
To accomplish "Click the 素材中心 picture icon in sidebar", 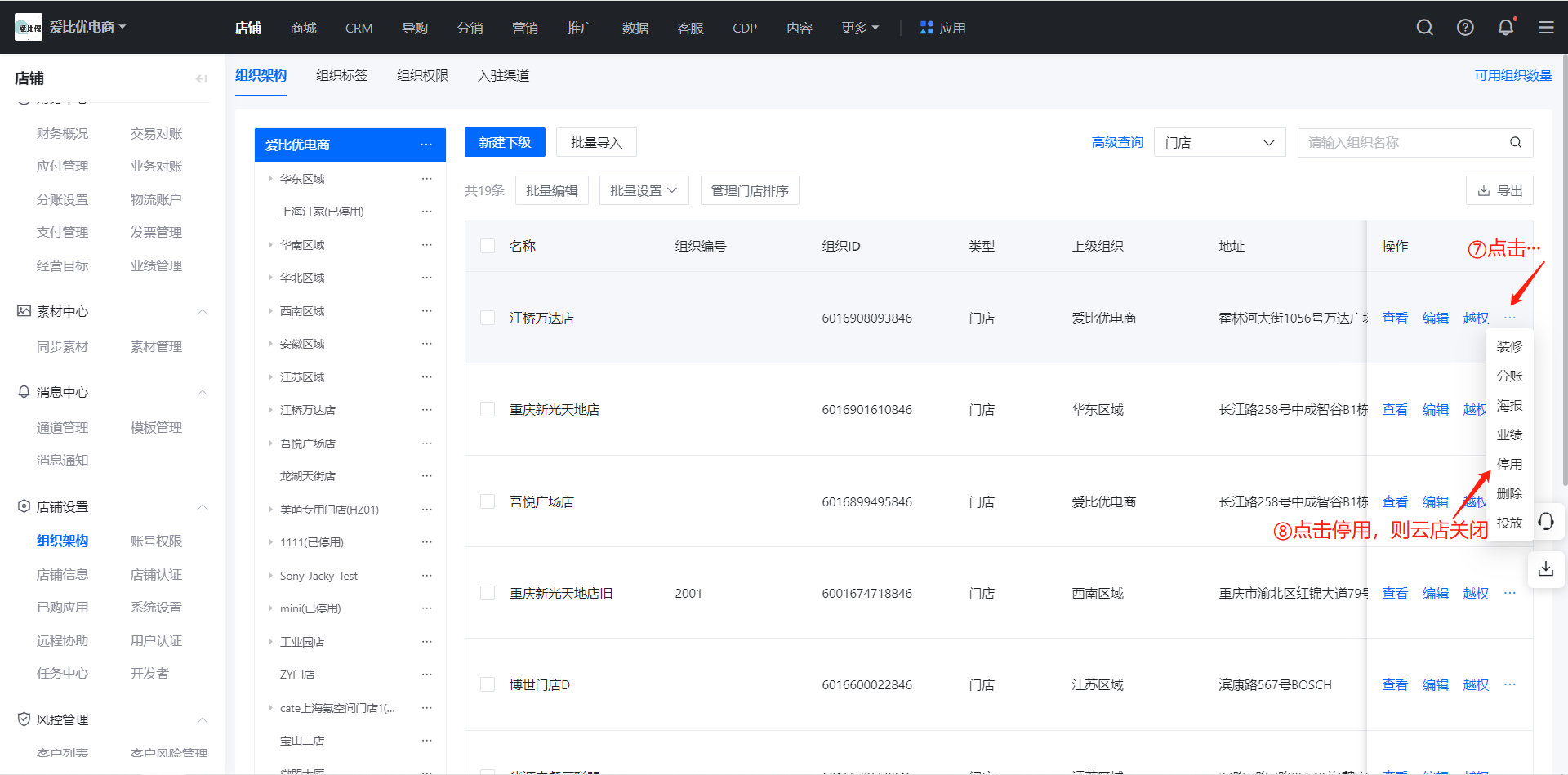I will [x=24, y=311].
